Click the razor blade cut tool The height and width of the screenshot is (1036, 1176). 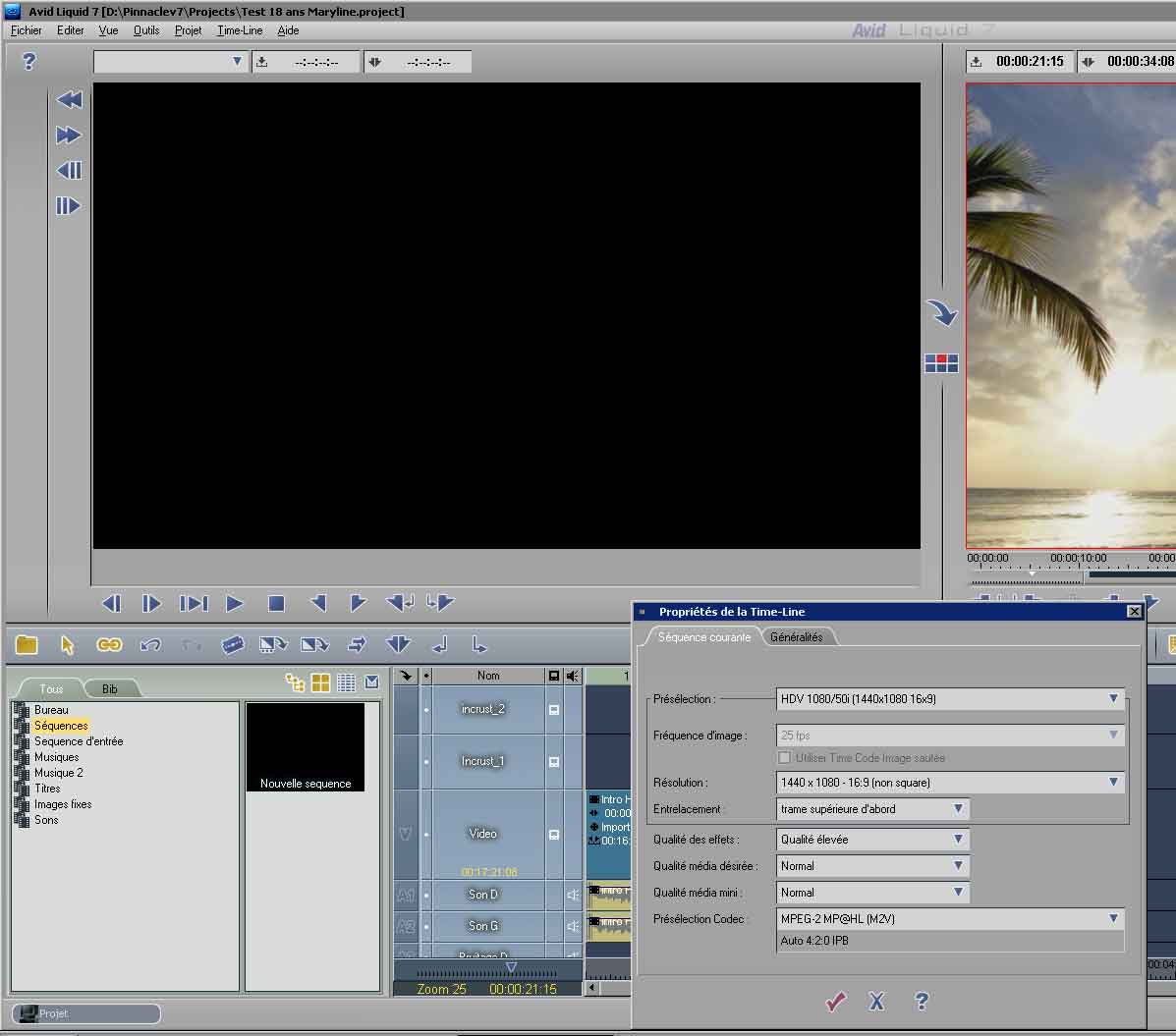click(x=232, y=645)
